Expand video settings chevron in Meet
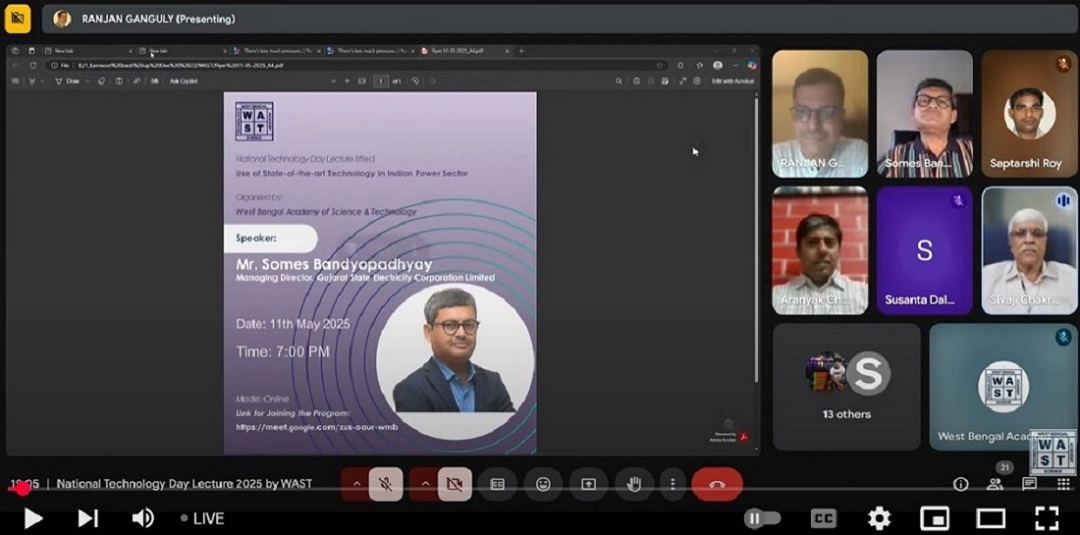1080x535 pixels. (424, 484)
